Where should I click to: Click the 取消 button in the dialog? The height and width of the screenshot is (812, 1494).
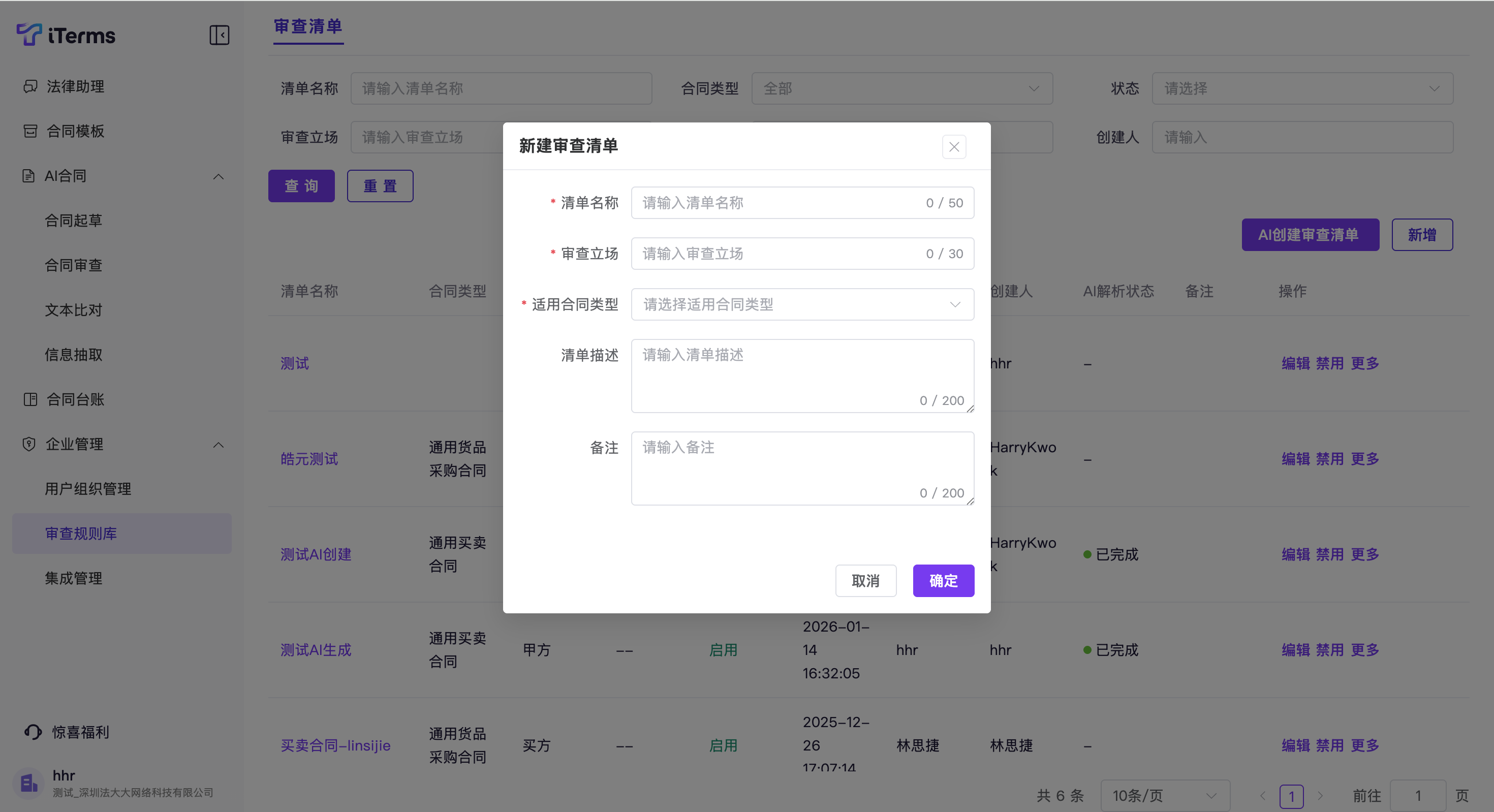tap(865, 581)
